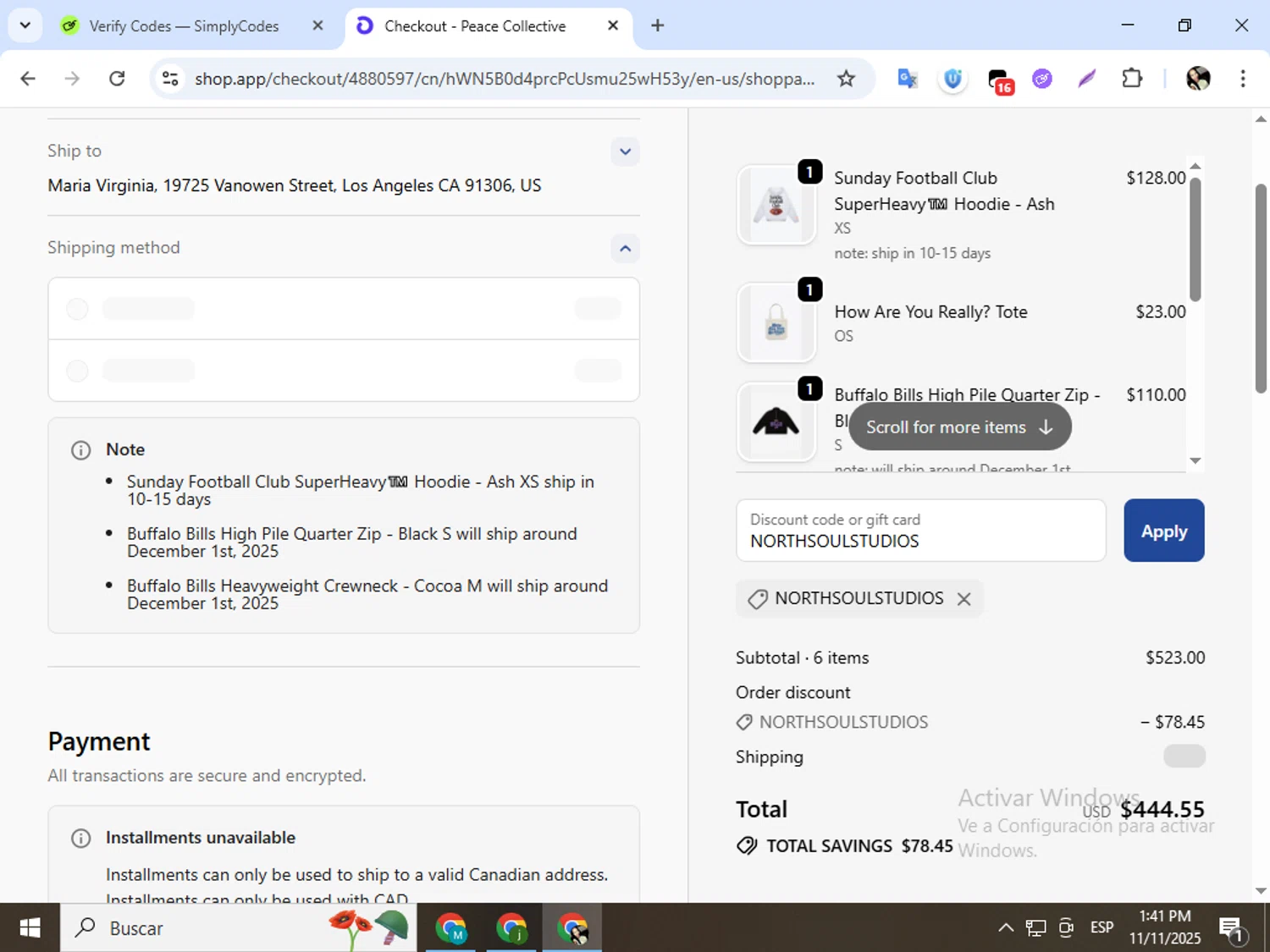This screenshot has height=952, width=1270.
Task: Bookmark this page with the star icon
Action: [x=846, y=79]
